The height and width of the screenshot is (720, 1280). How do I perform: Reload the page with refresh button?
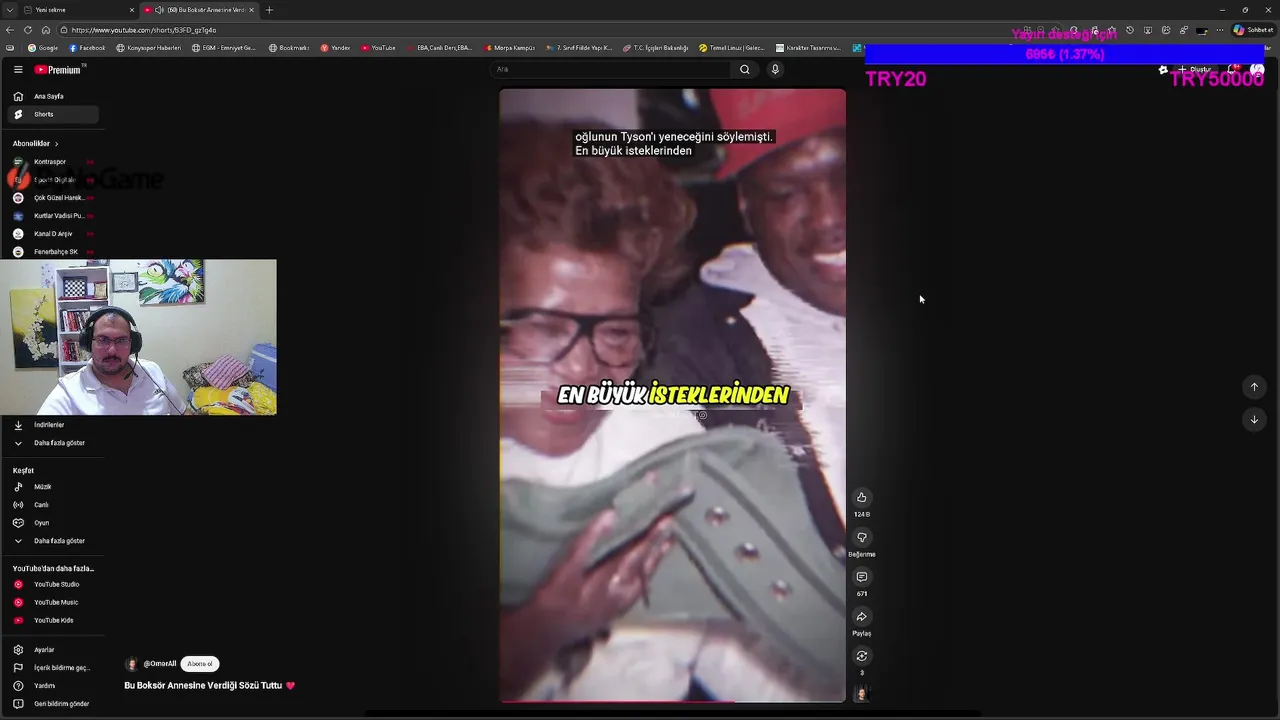(x=28, y=30)
